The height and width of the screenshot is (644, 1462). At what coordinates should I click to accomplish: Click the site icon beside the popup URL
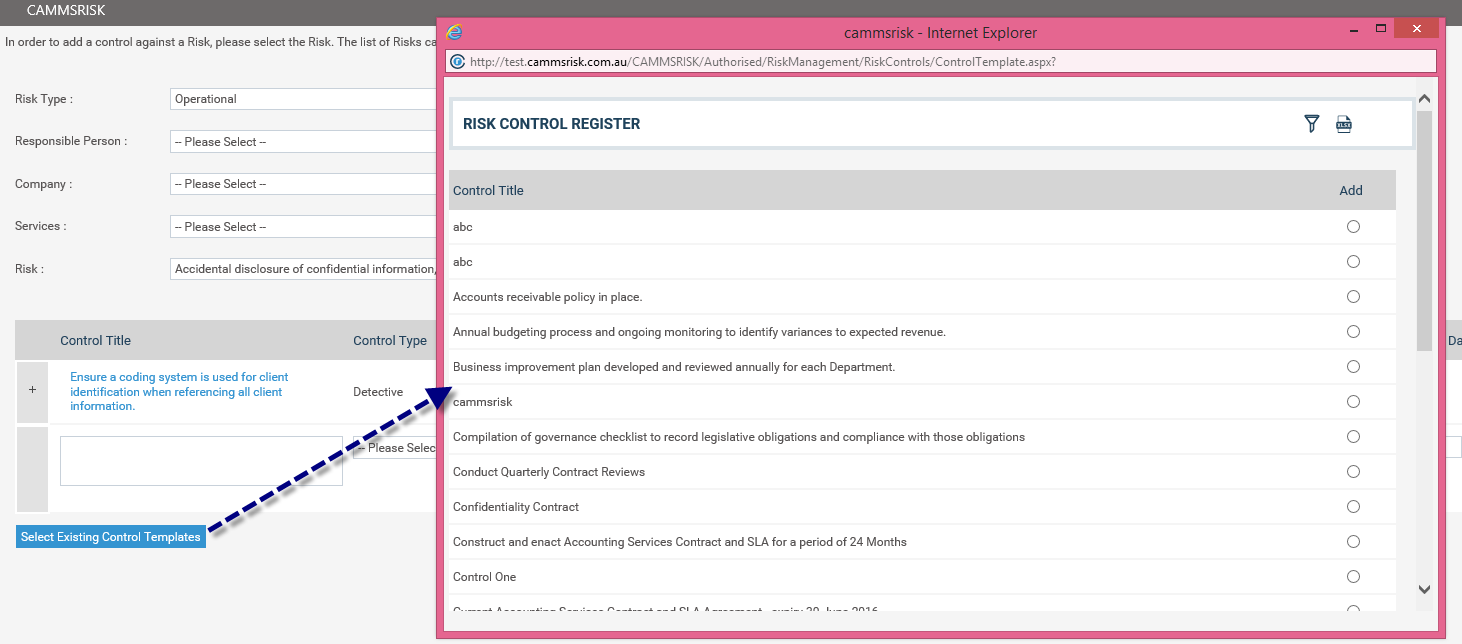tap(458, 61)
